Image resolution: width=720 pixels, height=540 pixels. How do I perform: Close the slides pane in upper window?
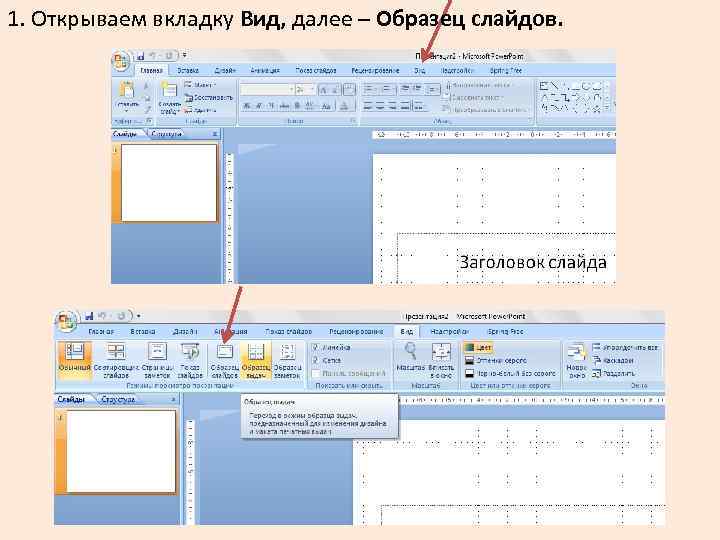[x=214, y=134]
